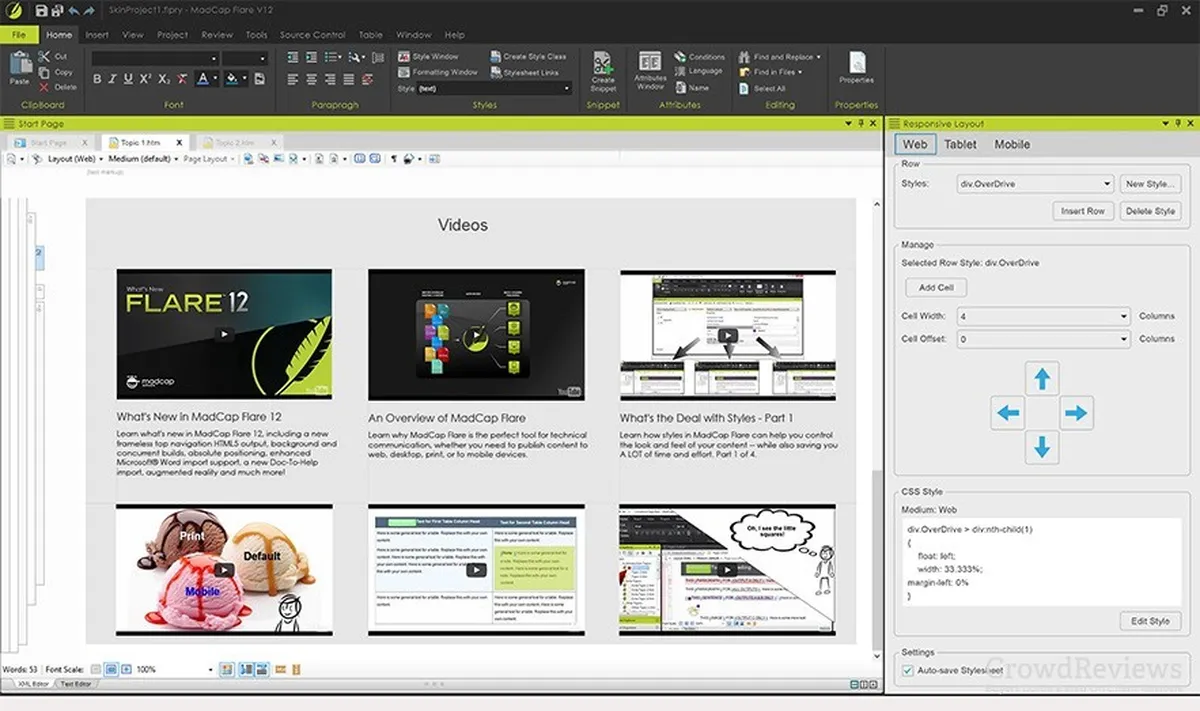Toggle Italic formatting in Font group
Screen dimensions: 1200x711
click(113, 79)
